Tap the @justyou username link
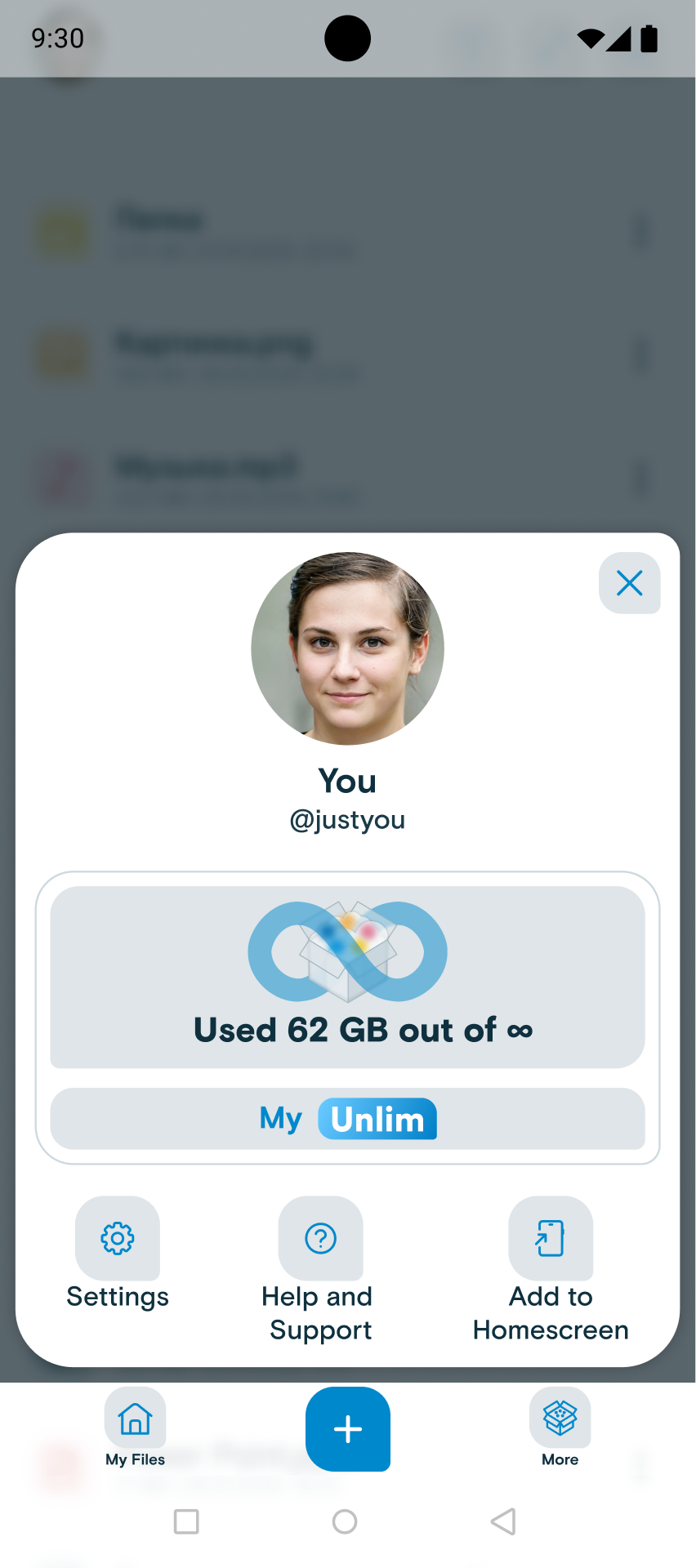Image resolution: width=696 pixels, height=1568 pixels. click(347, 819)
